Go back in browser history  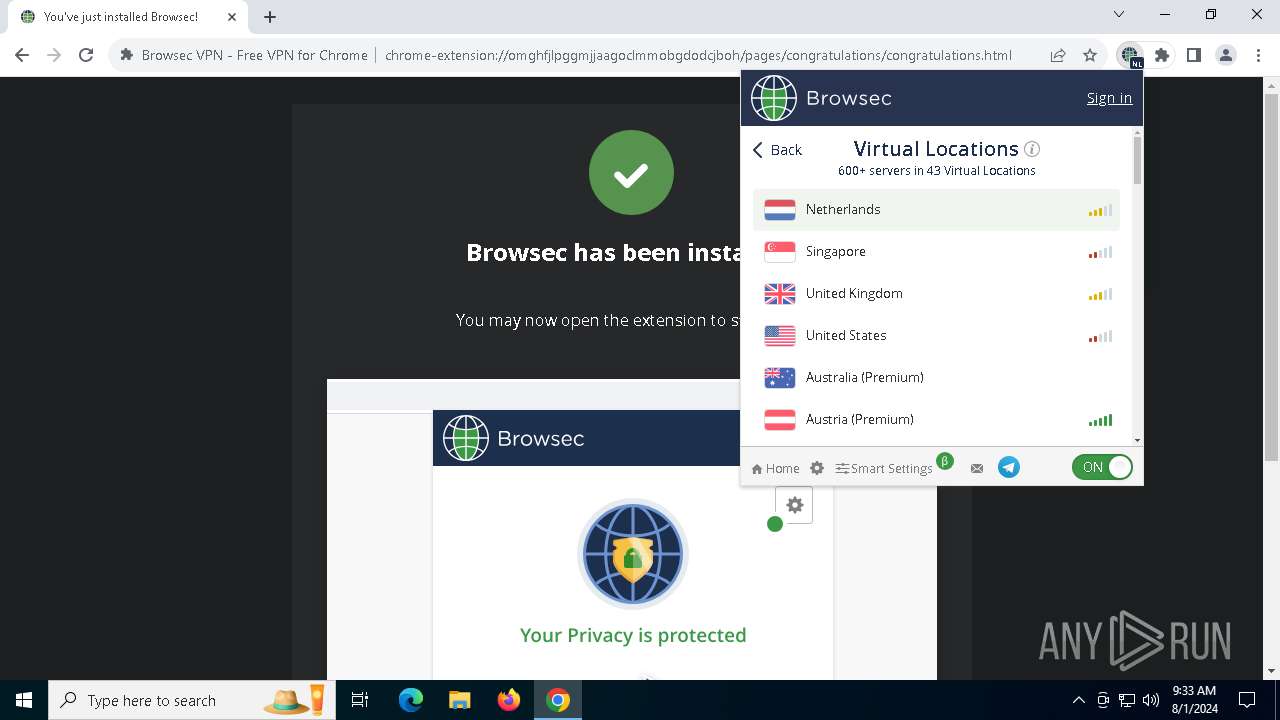22,56
